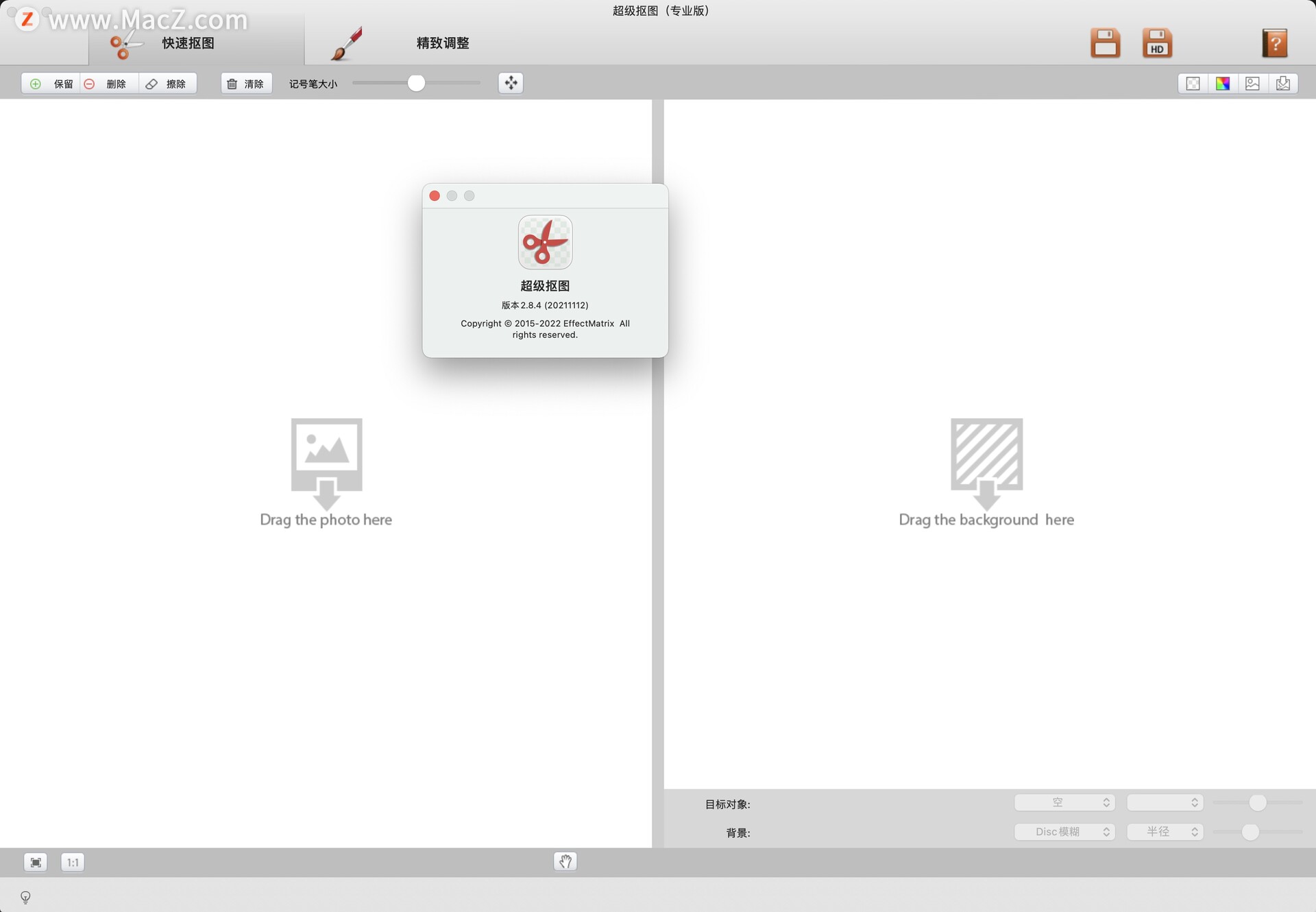The height and width of the screenshot is (912, 1316).
Task: Click the scissors app icon in About dialog
Action: pos(545,242)
